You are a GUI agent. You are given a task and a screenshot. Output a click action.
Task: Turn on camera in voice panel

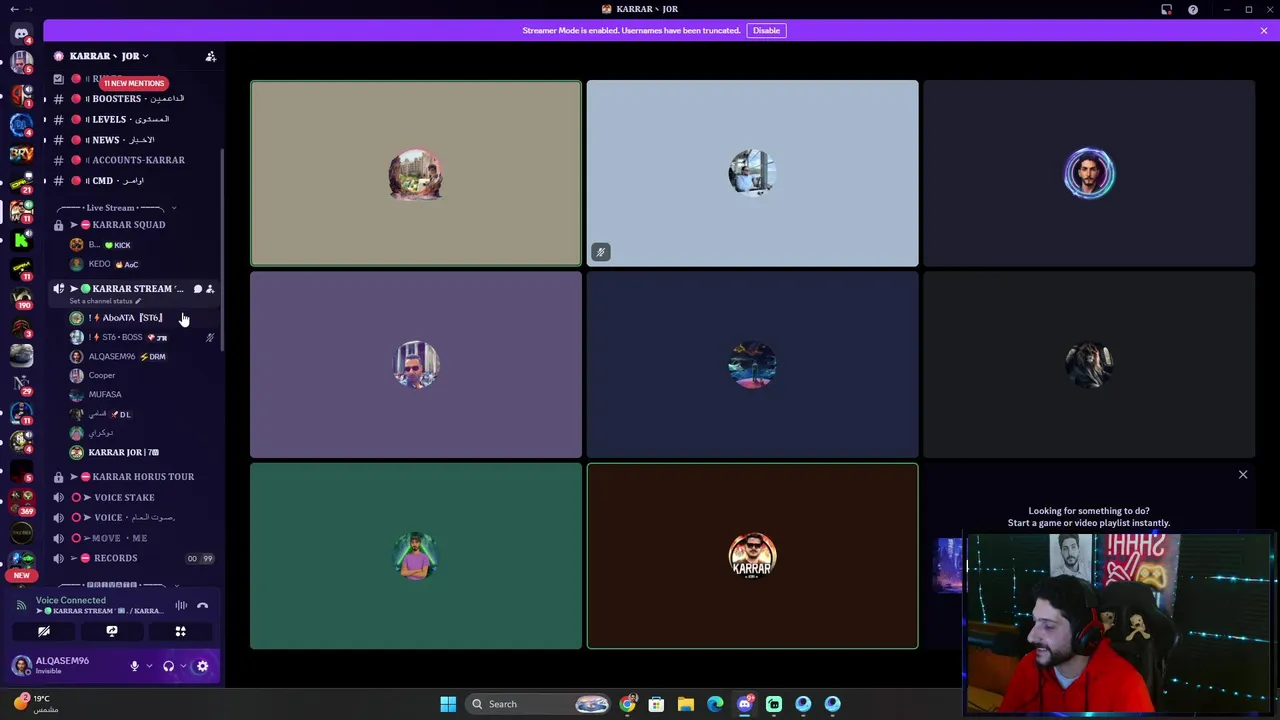pyautogui.click(x=44, y=631)
